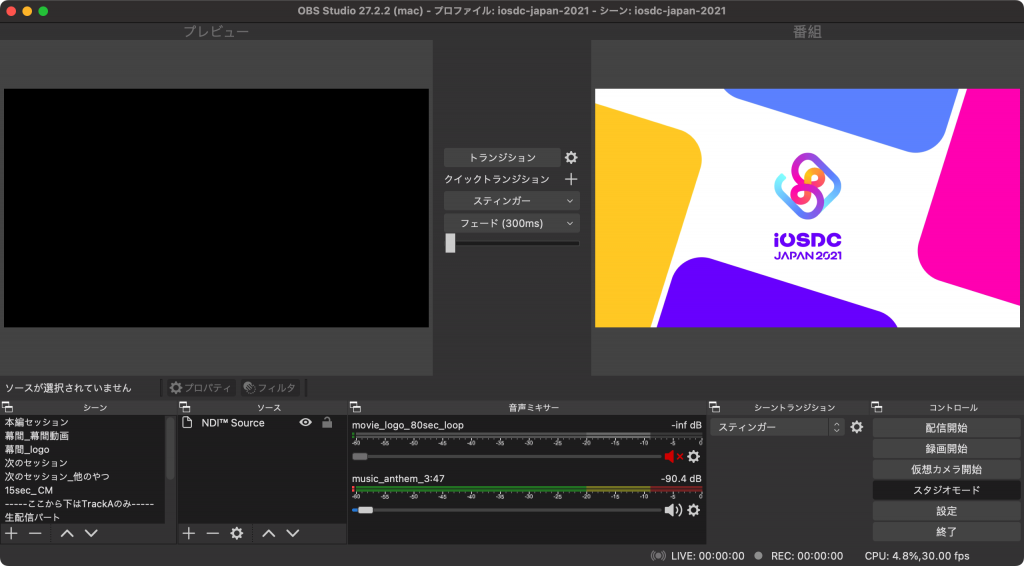Open transition settings gear near トランジション button

[x=571, y=157]
